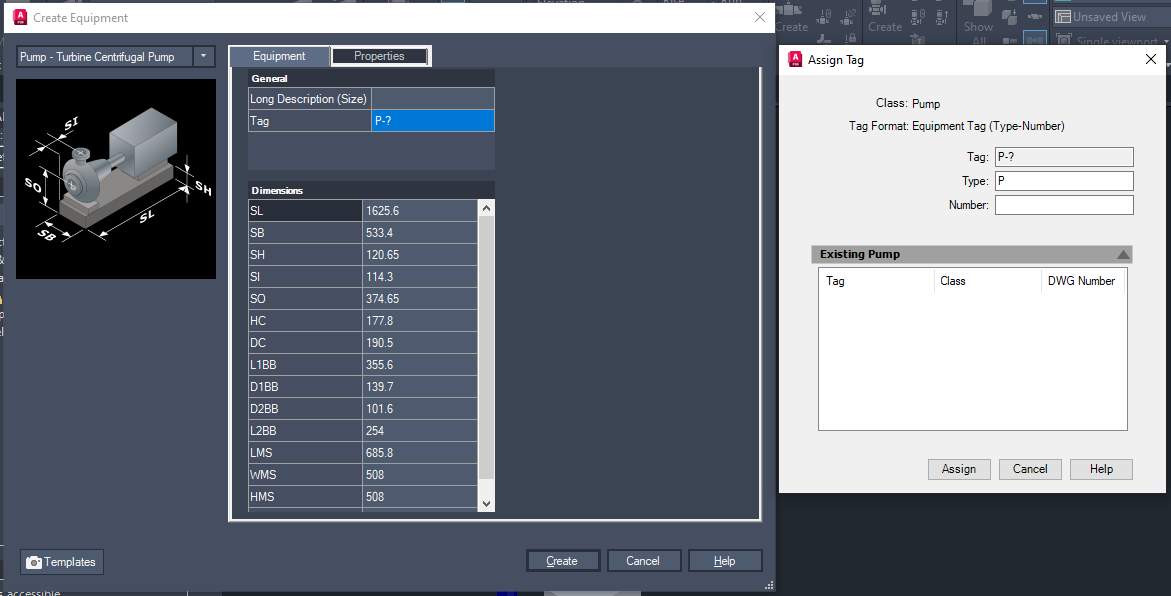Viewport: 1171px width, 596px height.
Task: Open the pump equipment type dropdown
Action: click(205, 57)
